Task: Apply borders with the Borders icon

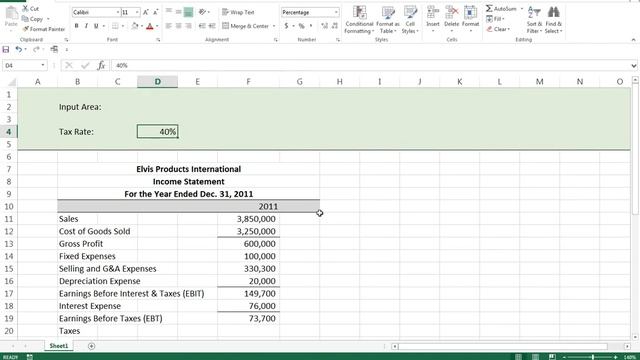Action: [115, 26]
